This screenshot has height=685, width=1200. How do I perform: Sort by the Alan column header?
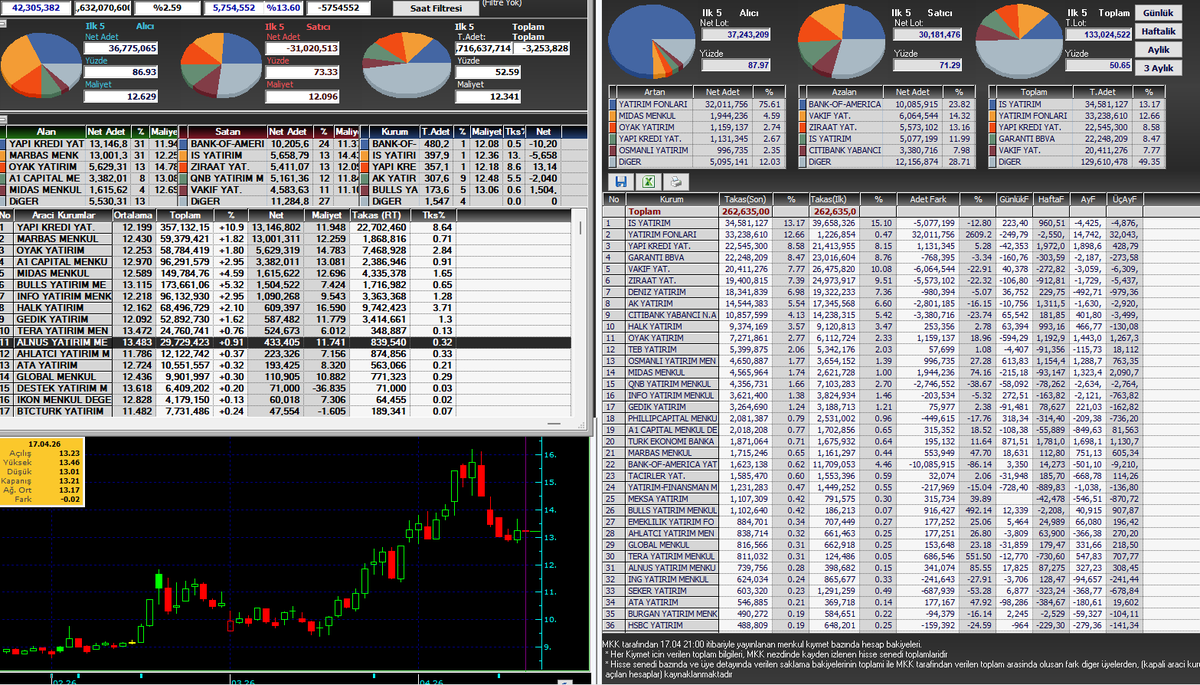46,131
